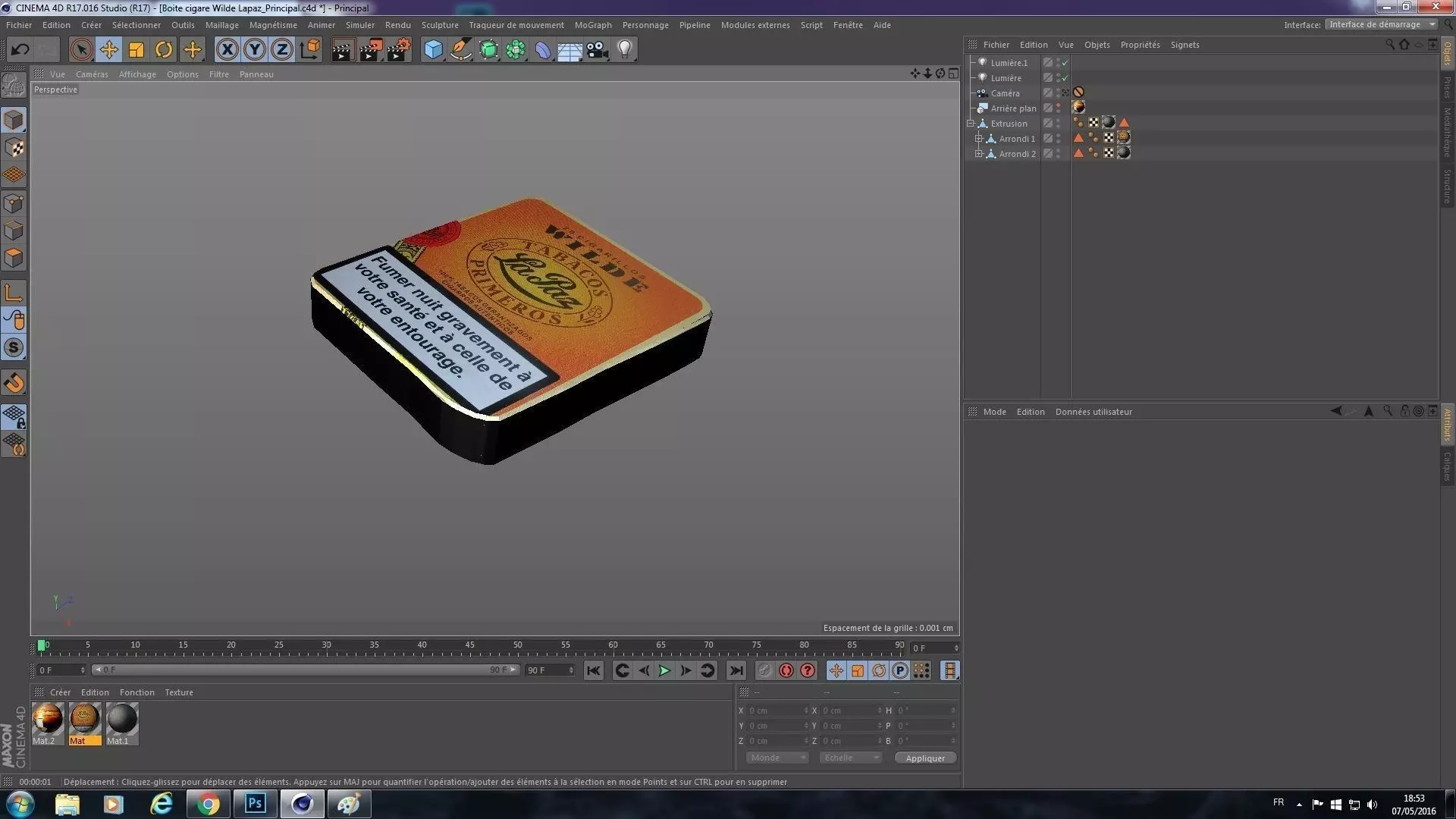
Task: Switch to Model mode cube icon
Action: pyautogui.click(x=14, y=120)
